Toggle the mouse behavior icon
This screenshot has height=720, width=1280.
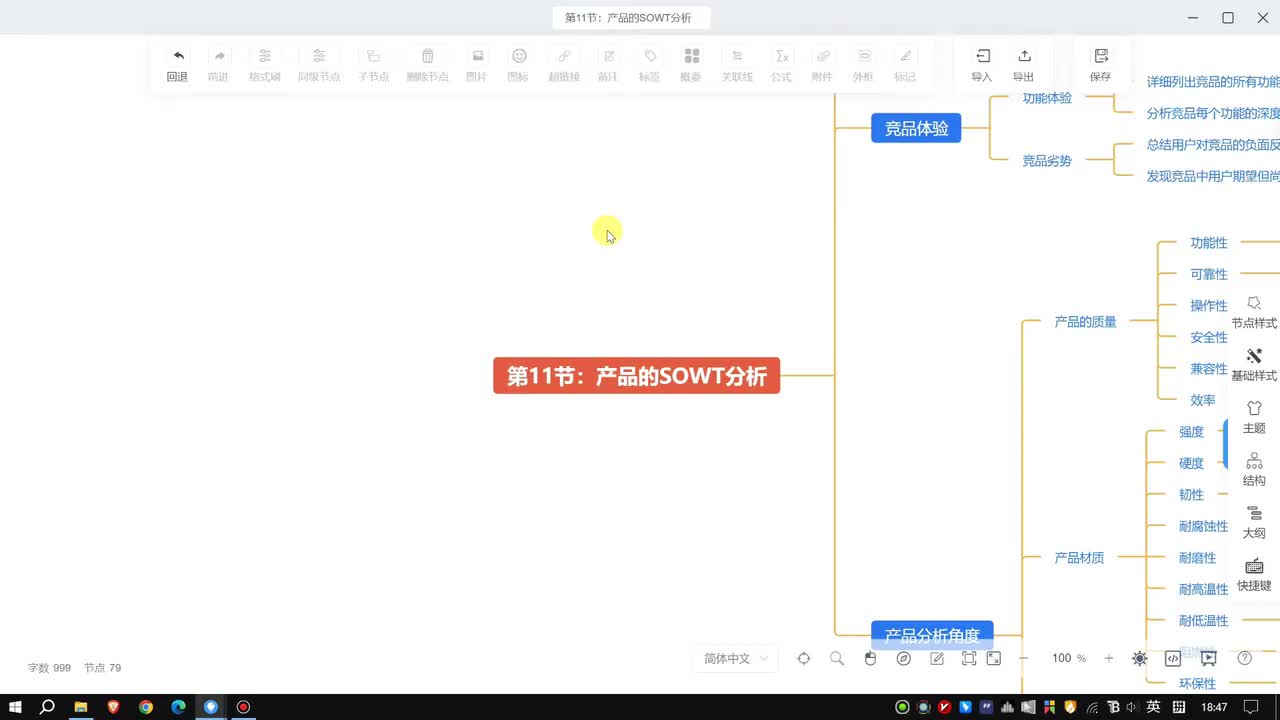[x=870, y=658]
